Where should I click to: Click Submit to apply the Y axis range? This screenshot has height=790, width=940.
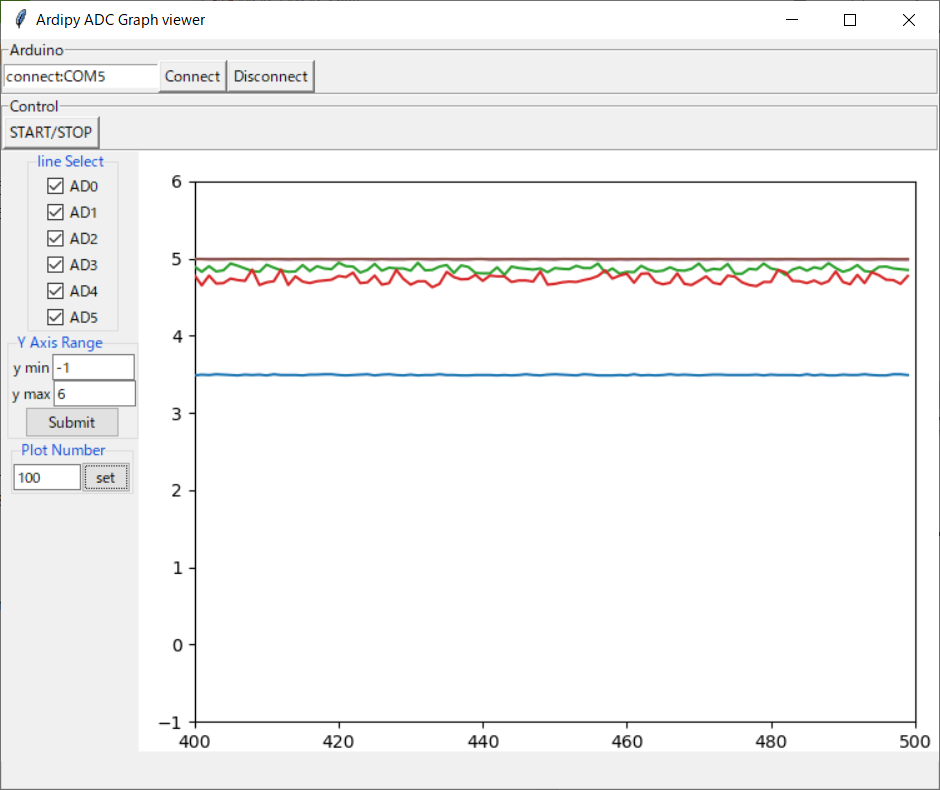pyautogui.click(x=71, y=421)
